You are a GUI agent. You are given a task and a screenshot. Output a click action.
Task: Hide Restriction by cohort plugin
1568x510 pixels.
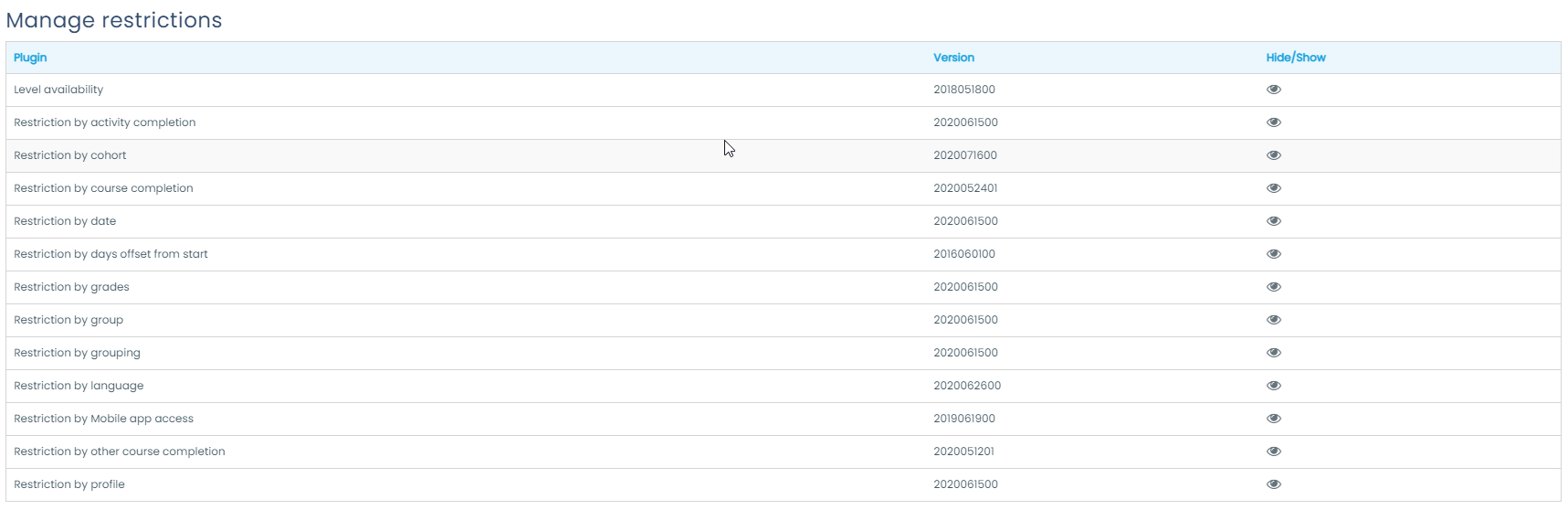point(1273,155)
